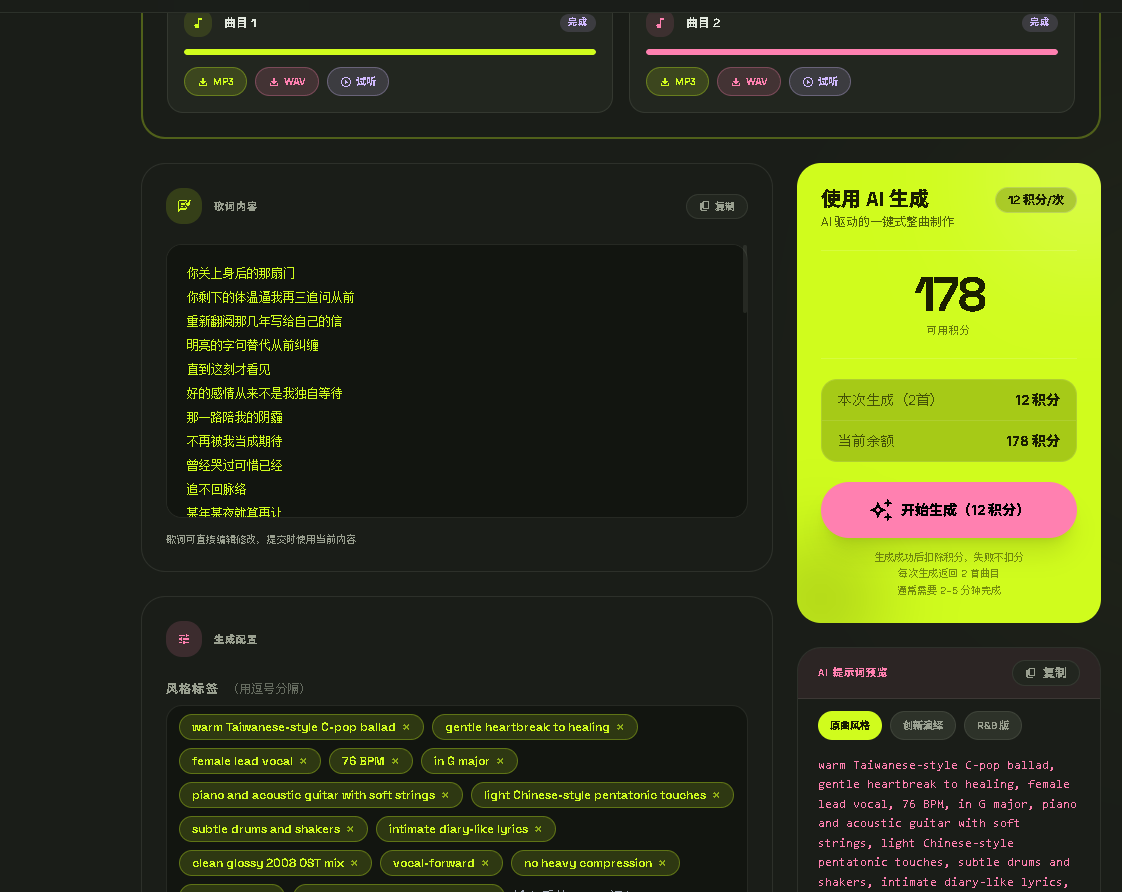This screenshot has height=892, width=1122.
Task: Click lyric line 重新翻阅那几年写给自己的信
Action: point(264,321)
